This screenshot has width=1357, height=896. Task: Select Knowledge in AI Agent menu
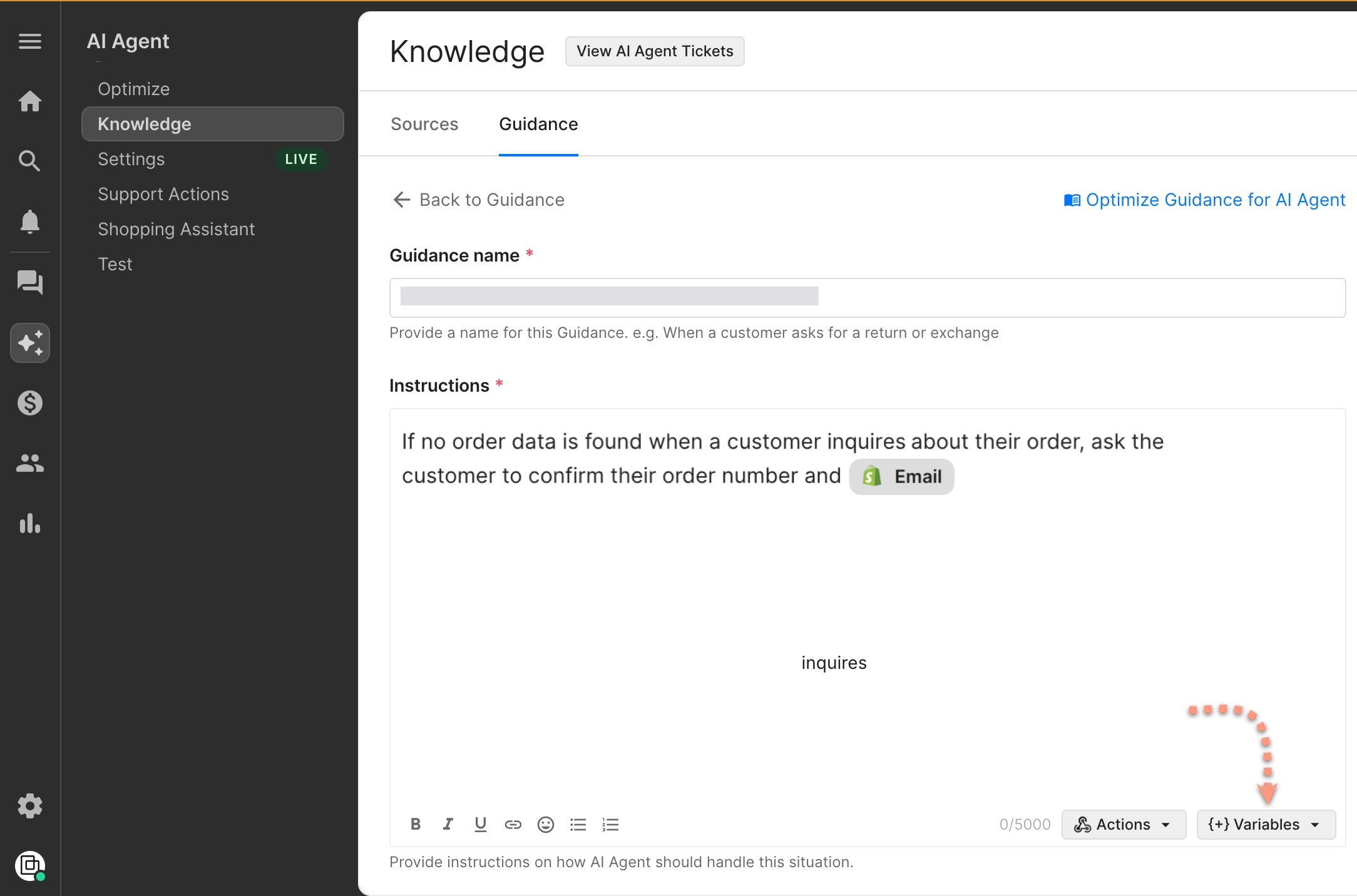tap(213, 124)
